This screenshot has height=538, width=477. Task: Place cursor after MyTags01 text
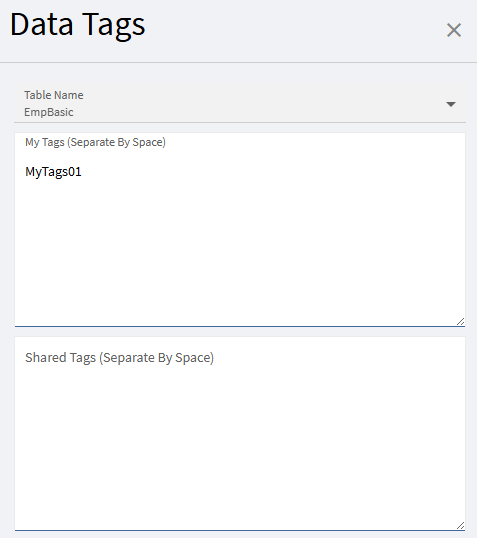pos(82,172)
